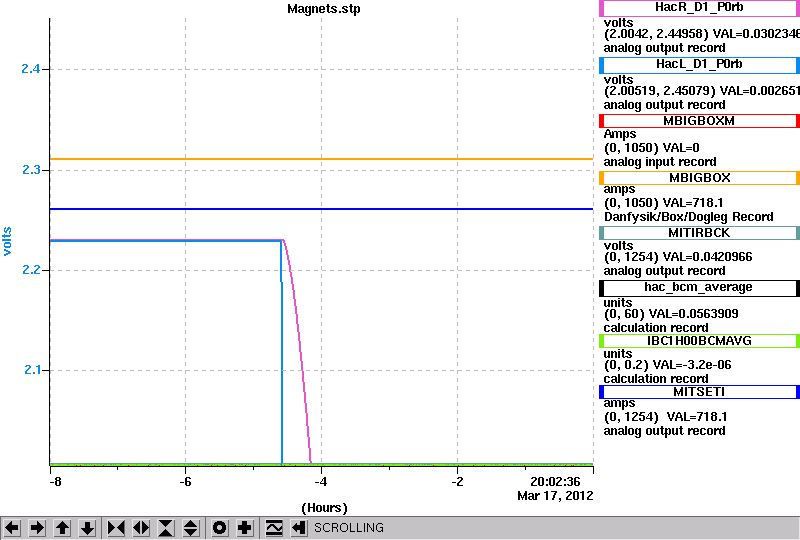Click the analog input record description
Viewport: 800px width, 540px height.
(x=660, y=162)
